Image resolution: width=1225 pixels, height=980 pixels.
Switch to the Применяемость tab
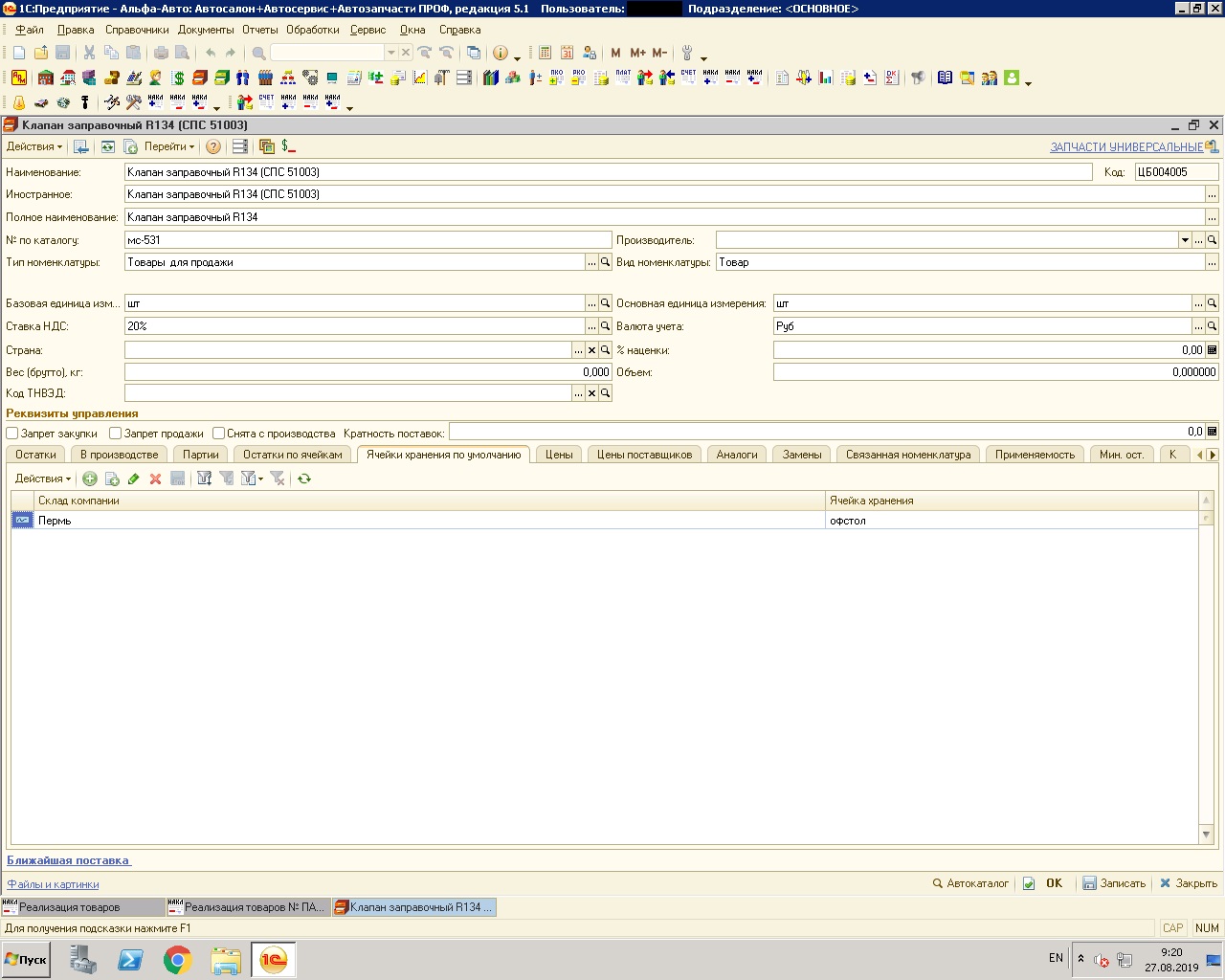1036,455
